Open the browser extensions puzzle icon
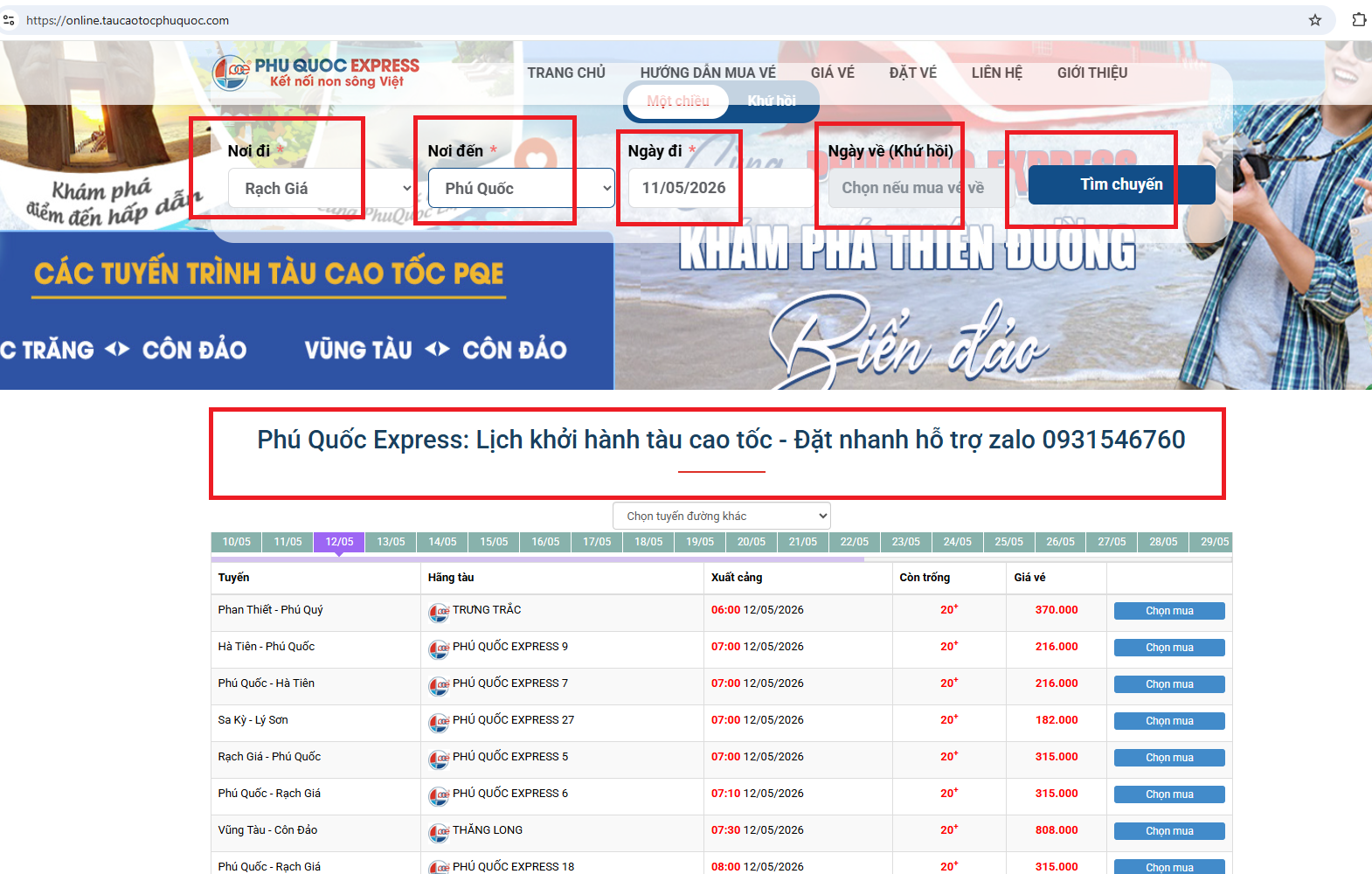 coord(1359,19)
